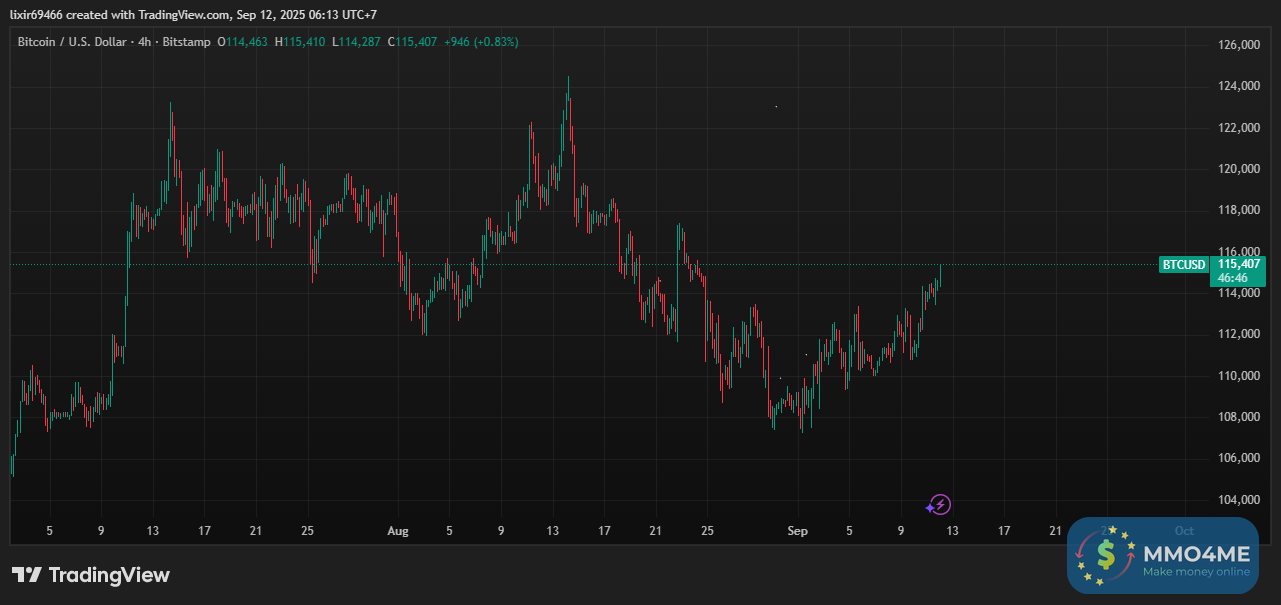Click the MMO4ME dollar sign logo

[x=1105, y=555]
